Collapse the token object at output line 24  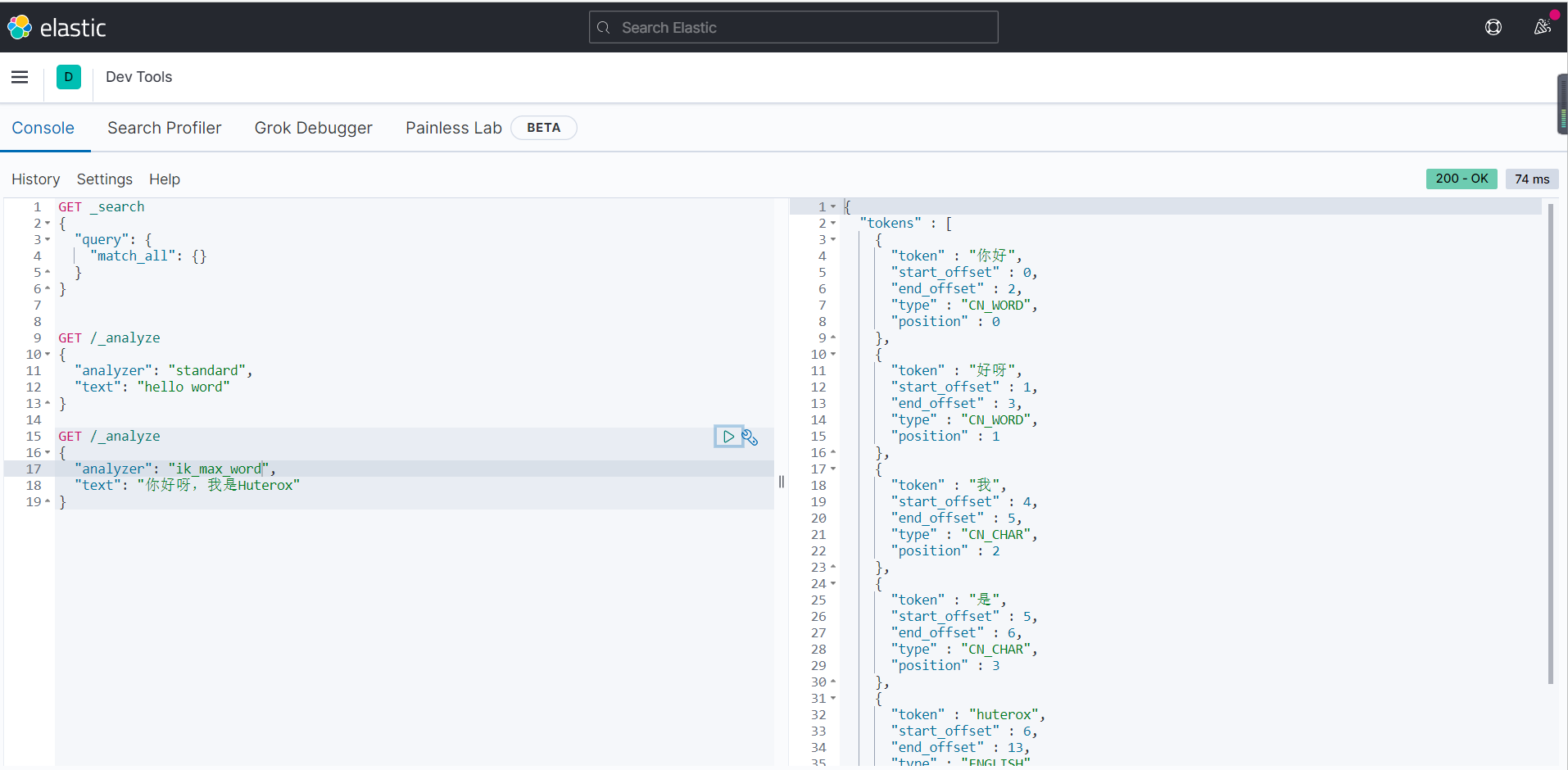[833, 584]
